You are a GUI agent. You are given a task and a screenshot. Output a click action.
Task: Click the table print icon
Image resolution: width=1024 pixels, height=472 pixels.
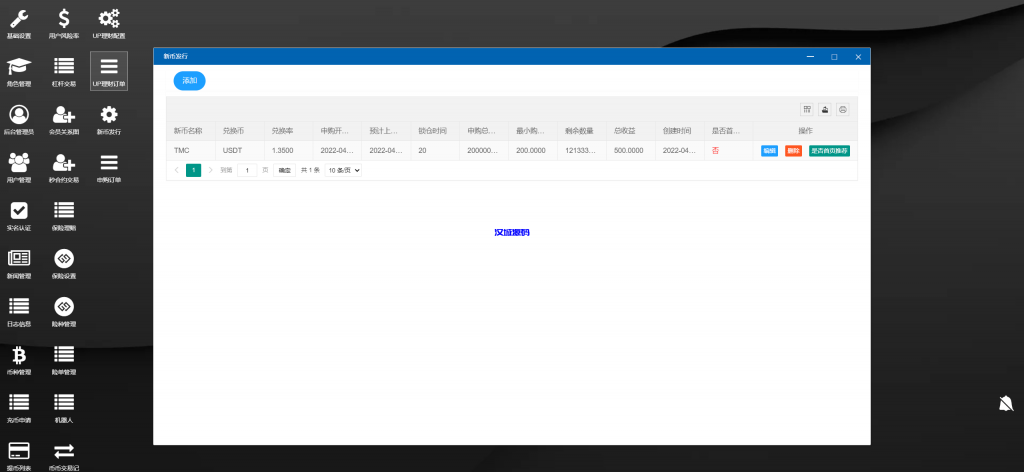point(843,110)
